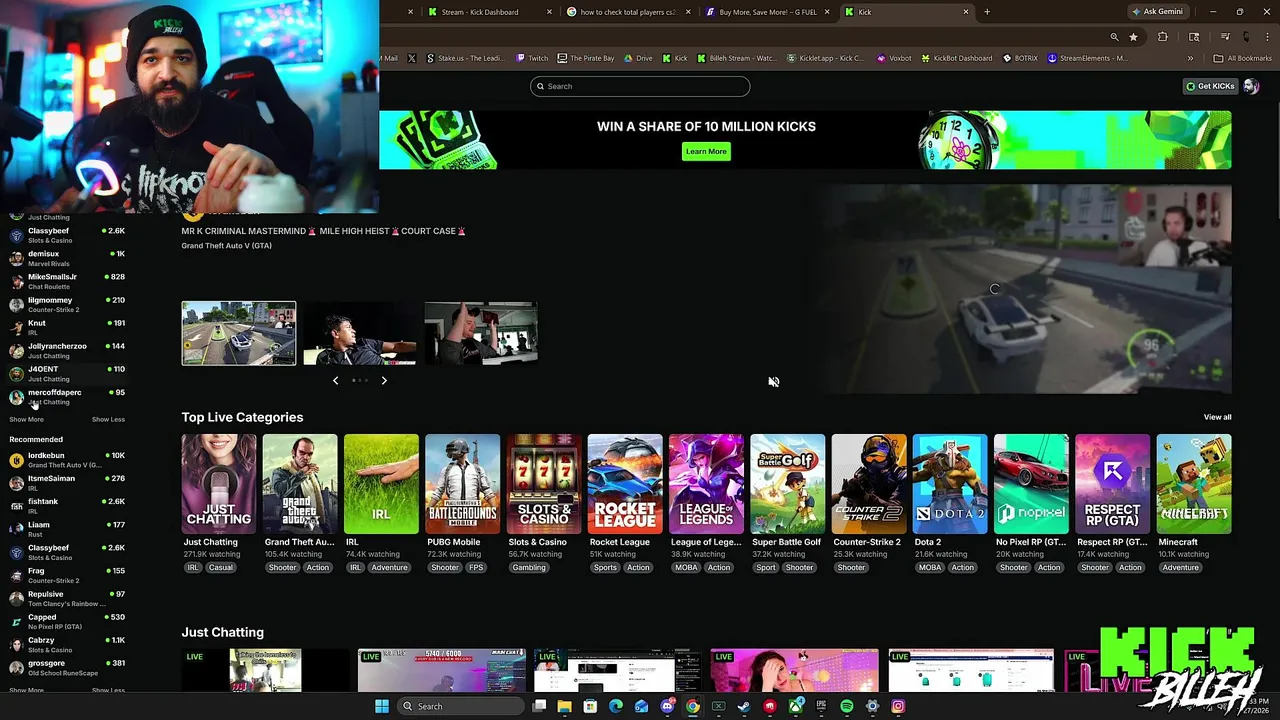1280x720 pixels.
Task: Open ItsmeSaiman channel in Recommended
Action: 67,483
